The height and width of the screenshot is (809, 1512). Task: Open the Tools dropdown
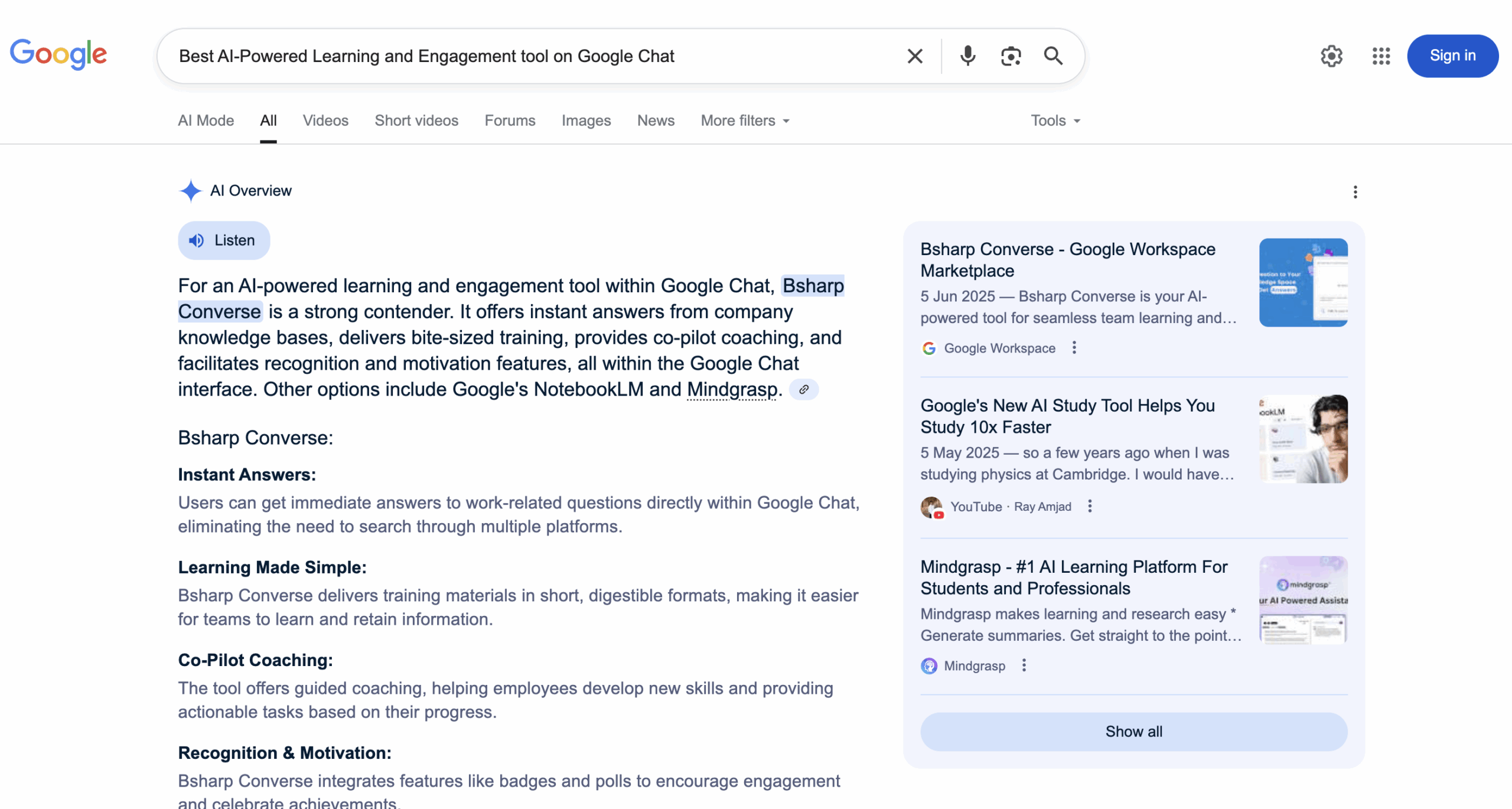point(1055,120)
